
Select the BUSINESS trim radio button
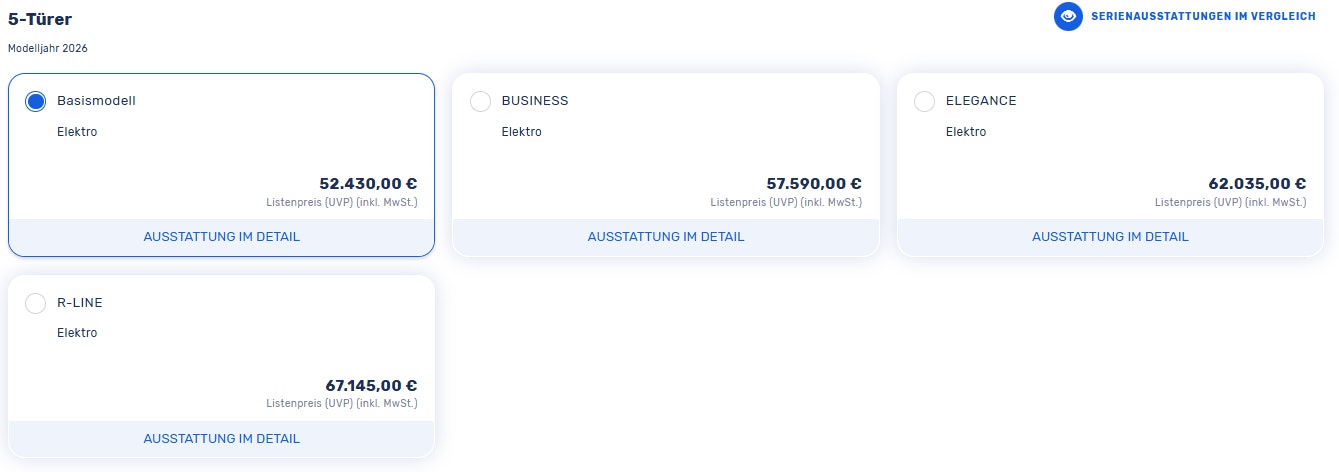(x=480, y=101)
